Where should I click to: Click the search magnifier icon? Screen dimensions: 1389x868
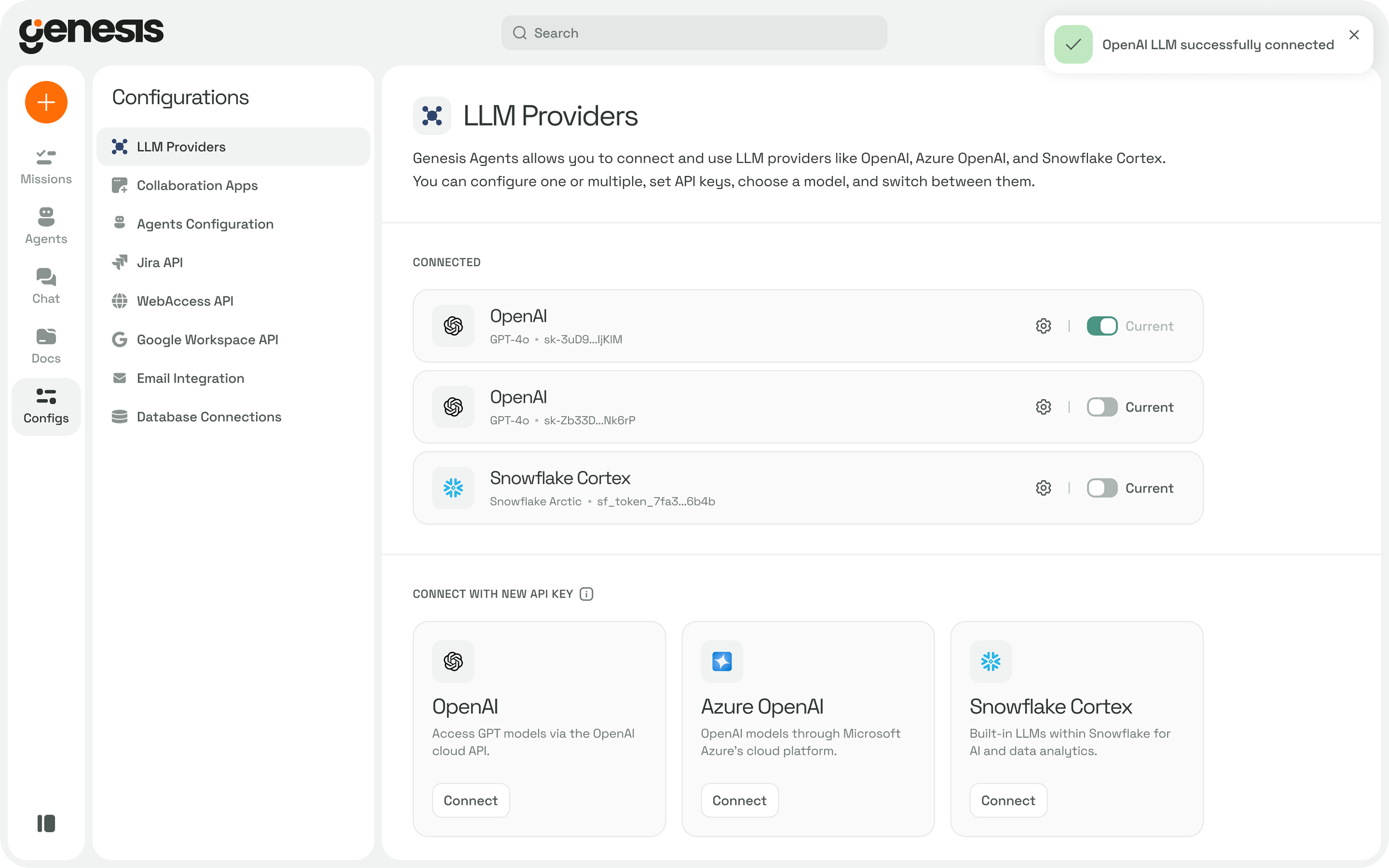[x=520, y=33]
